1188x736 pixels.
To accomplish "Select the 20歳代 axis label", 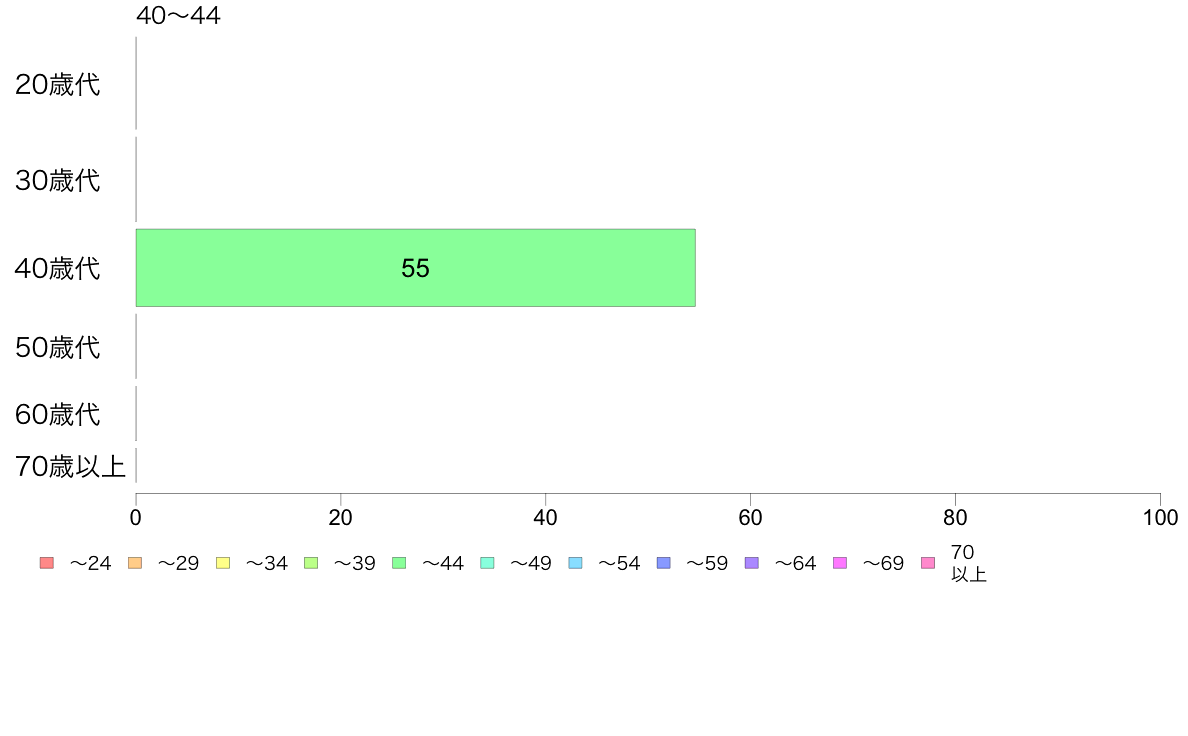I will [x=58, y=84].
